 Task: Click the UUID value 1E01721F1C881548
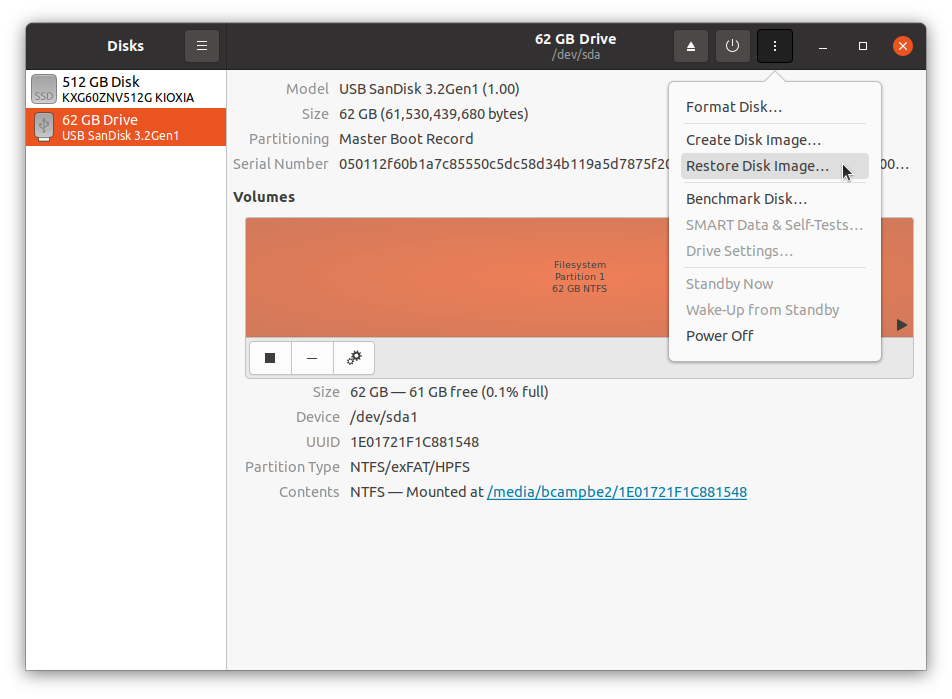[415, 442]
